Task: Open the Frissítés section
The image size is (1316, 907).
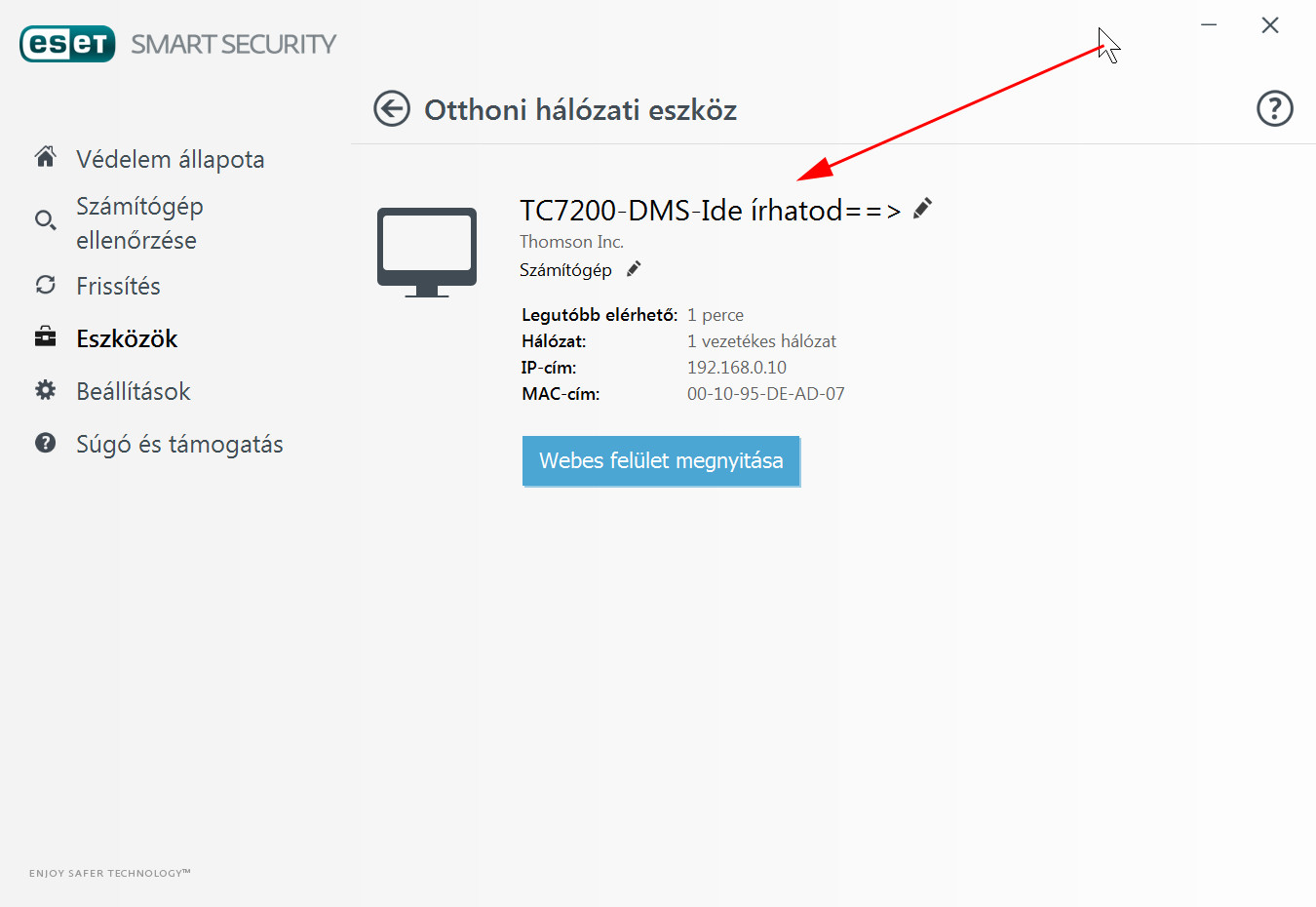Action: click(118, 286)
